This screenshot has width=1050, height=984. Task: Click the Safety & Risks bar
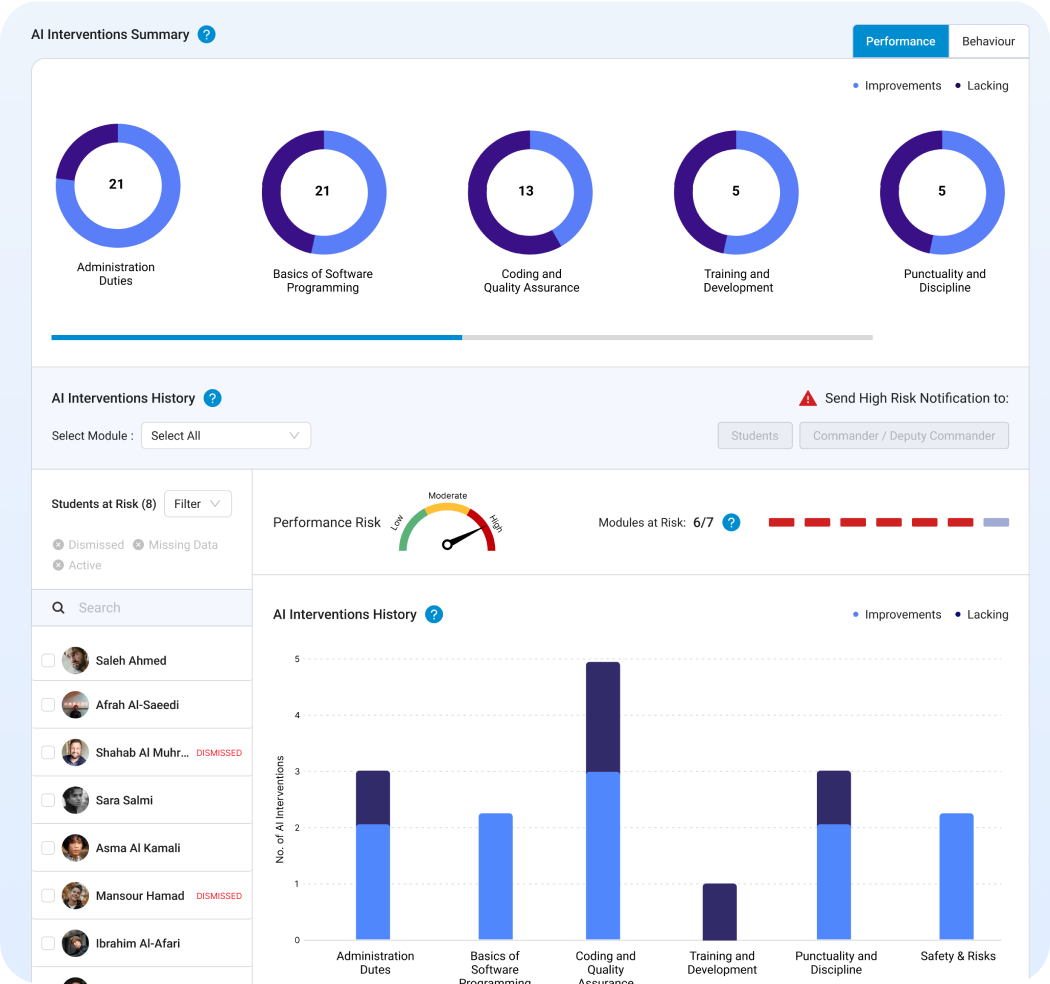pyautogui.click(x=956, y=877)
